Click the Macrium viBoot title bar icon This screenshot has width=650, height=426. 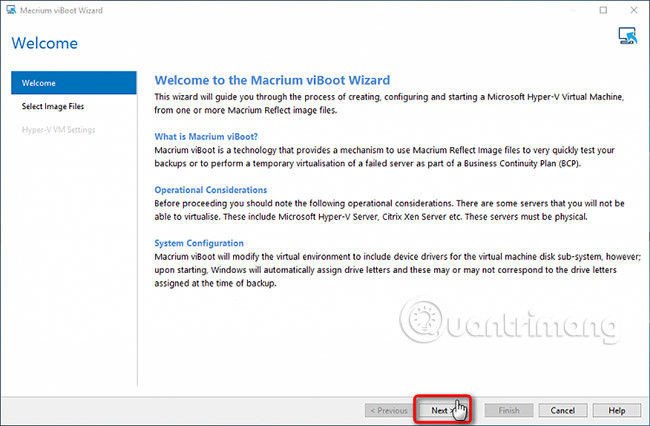[11, 10]
